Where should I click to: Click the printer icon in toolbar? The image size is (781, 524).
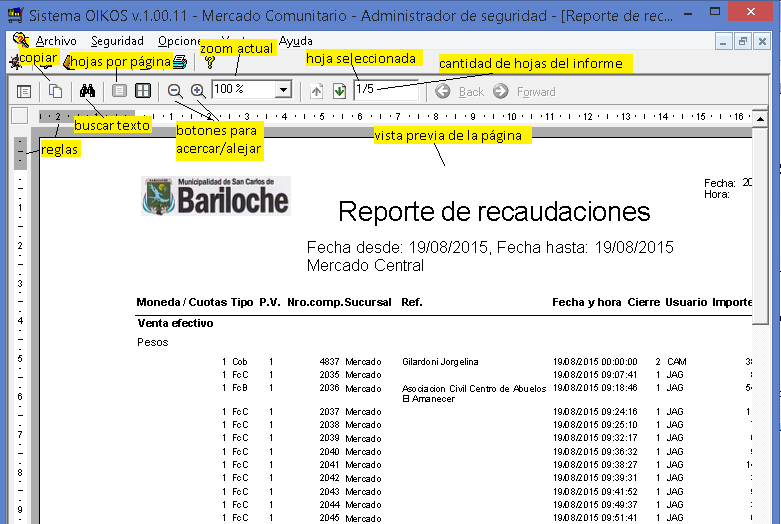click(x=180, y=62)
